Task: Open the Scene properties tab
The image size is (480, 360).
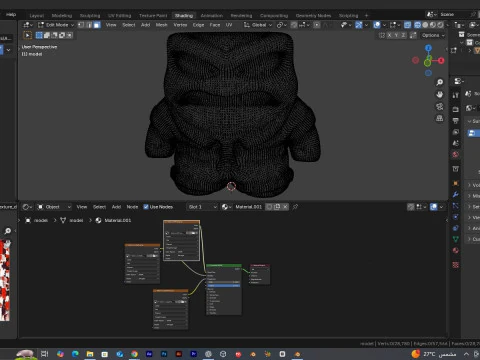Action: pyautogui.click(x=456, y=143)
